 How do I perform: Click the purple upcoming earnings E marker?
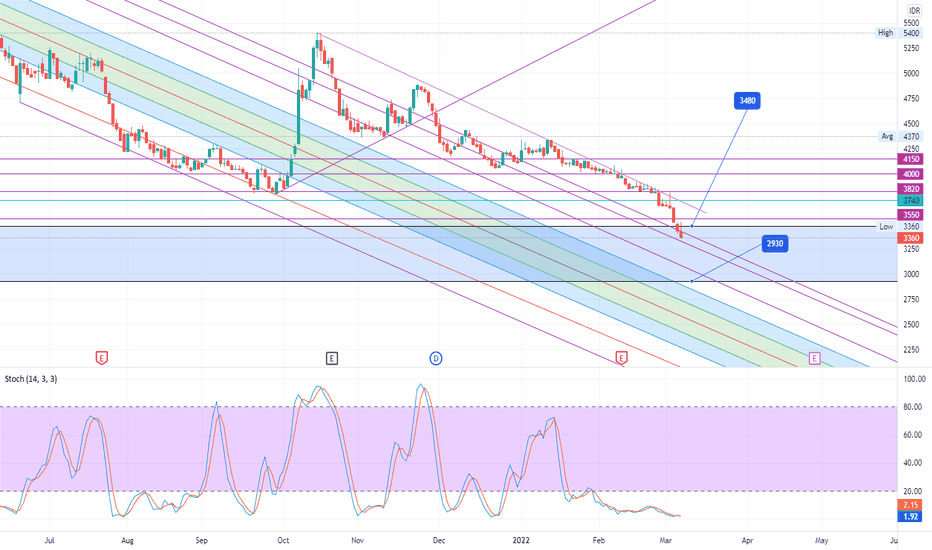(814, 358)
